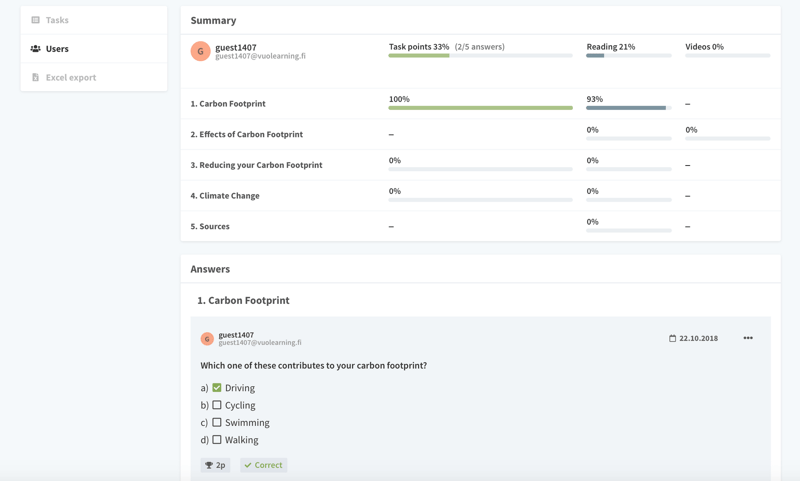
Task: Open the three-dot menu on answer card
Action: [x=748, y=338]
